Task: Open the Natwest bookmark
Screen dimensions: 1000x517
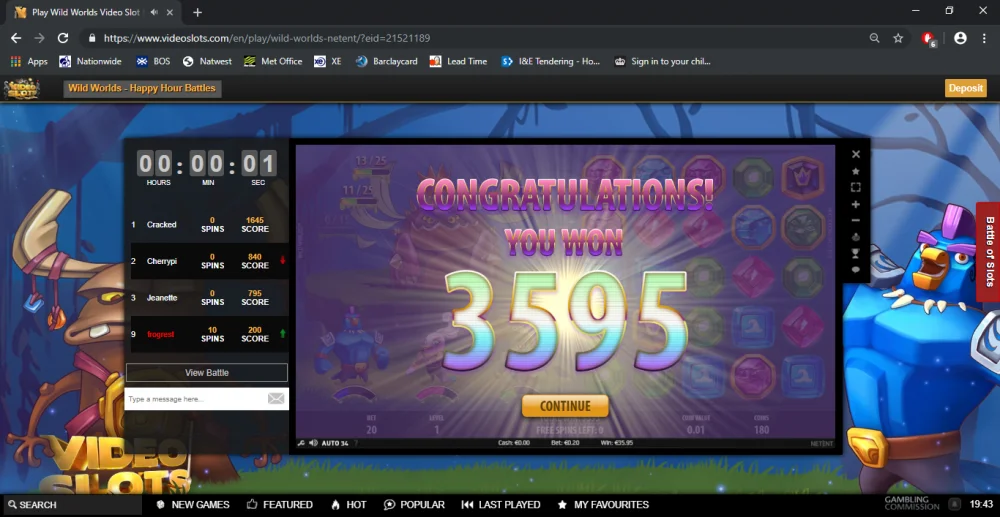Action: (x=207, y=62)
